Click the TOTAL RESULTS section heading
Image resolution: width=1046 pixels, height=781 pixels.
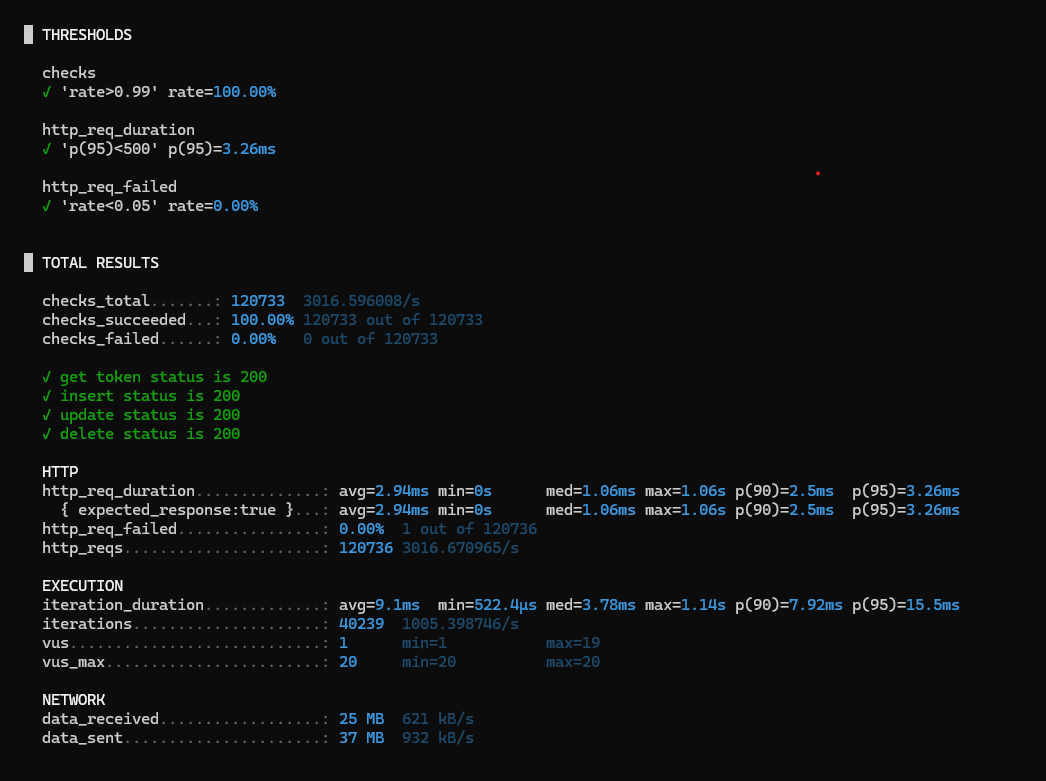coord(101,263)
